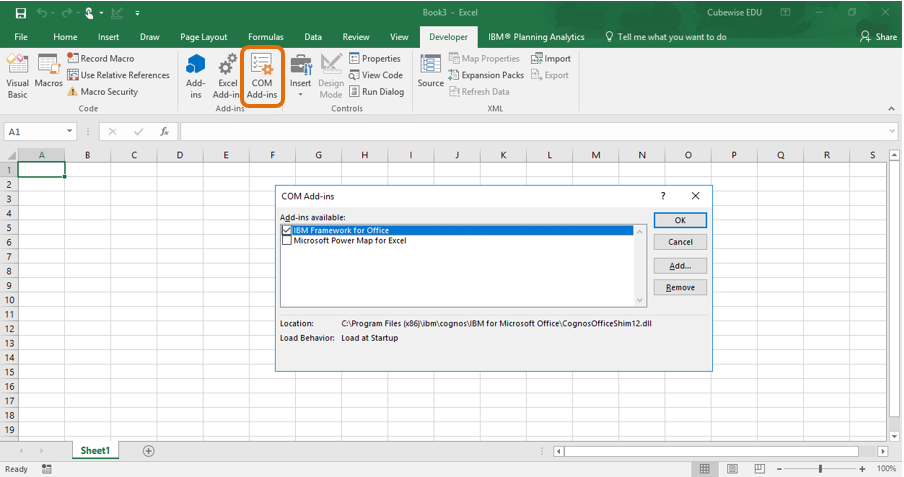Expand the formula bar
The image size is (904, 477).
(890, 132)
